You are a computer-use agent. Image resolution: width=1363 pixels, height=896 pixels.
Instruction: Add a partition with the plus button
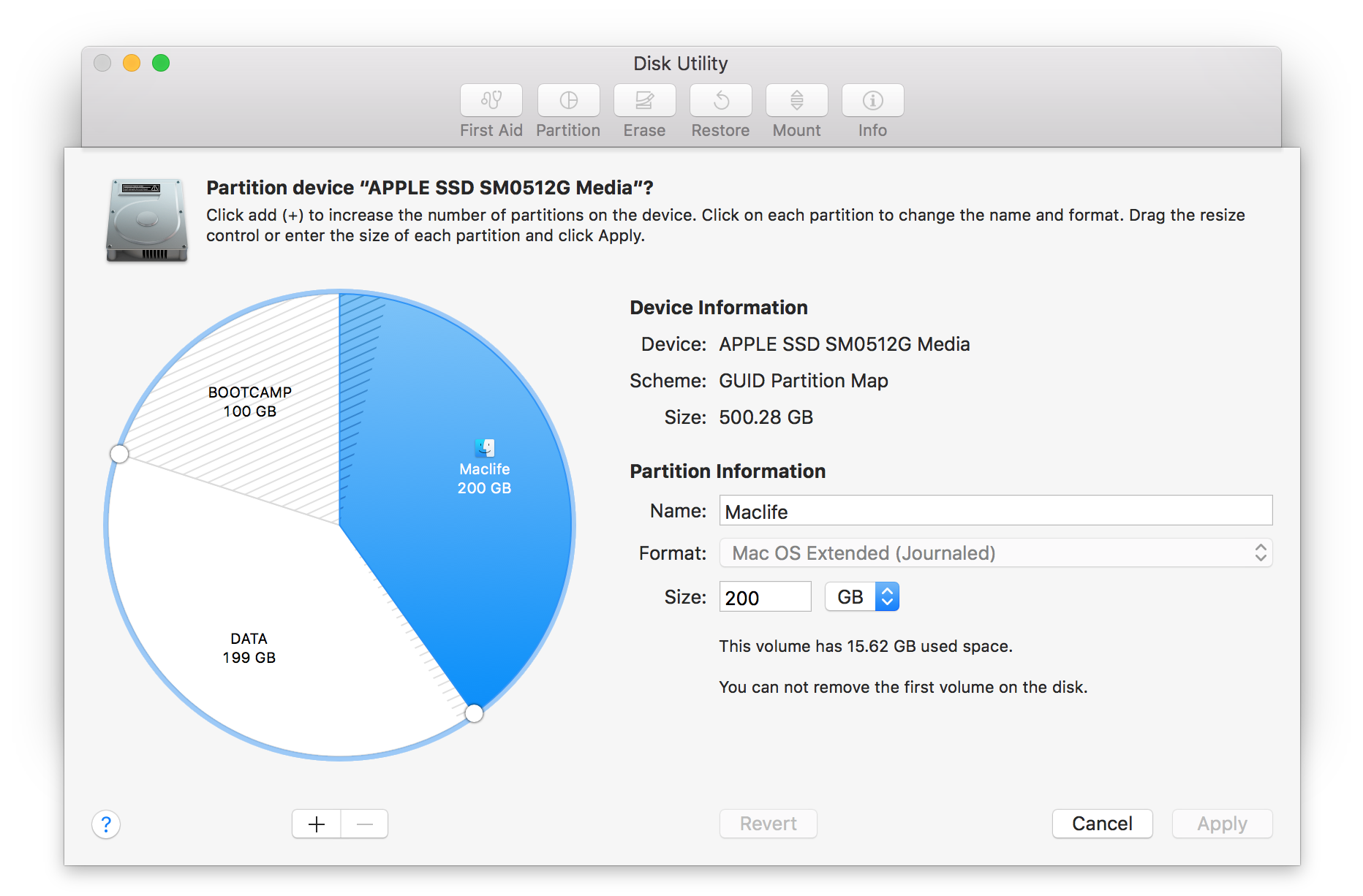[315, 824]
